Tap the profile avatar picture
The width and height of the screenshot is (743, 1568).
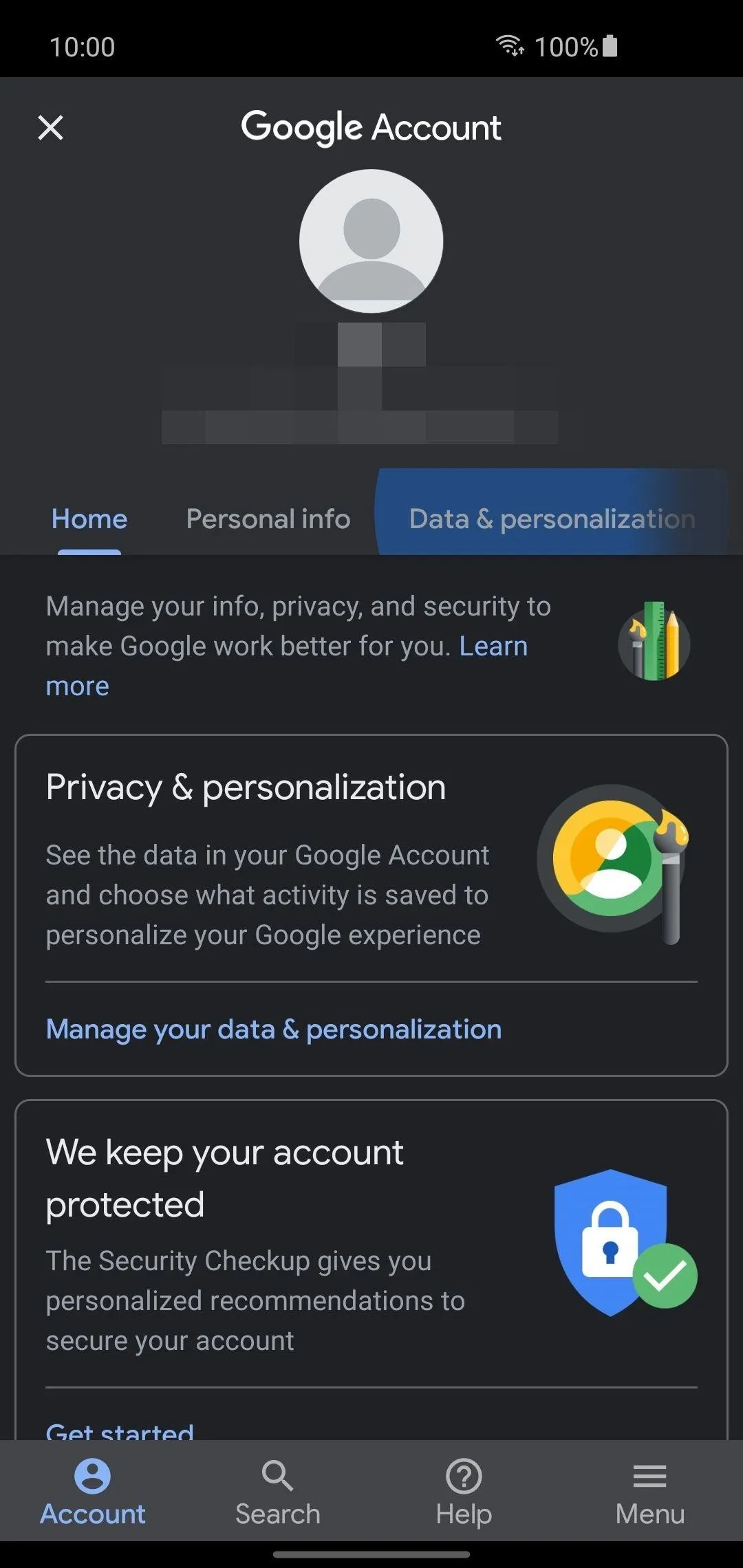point(371,241)
